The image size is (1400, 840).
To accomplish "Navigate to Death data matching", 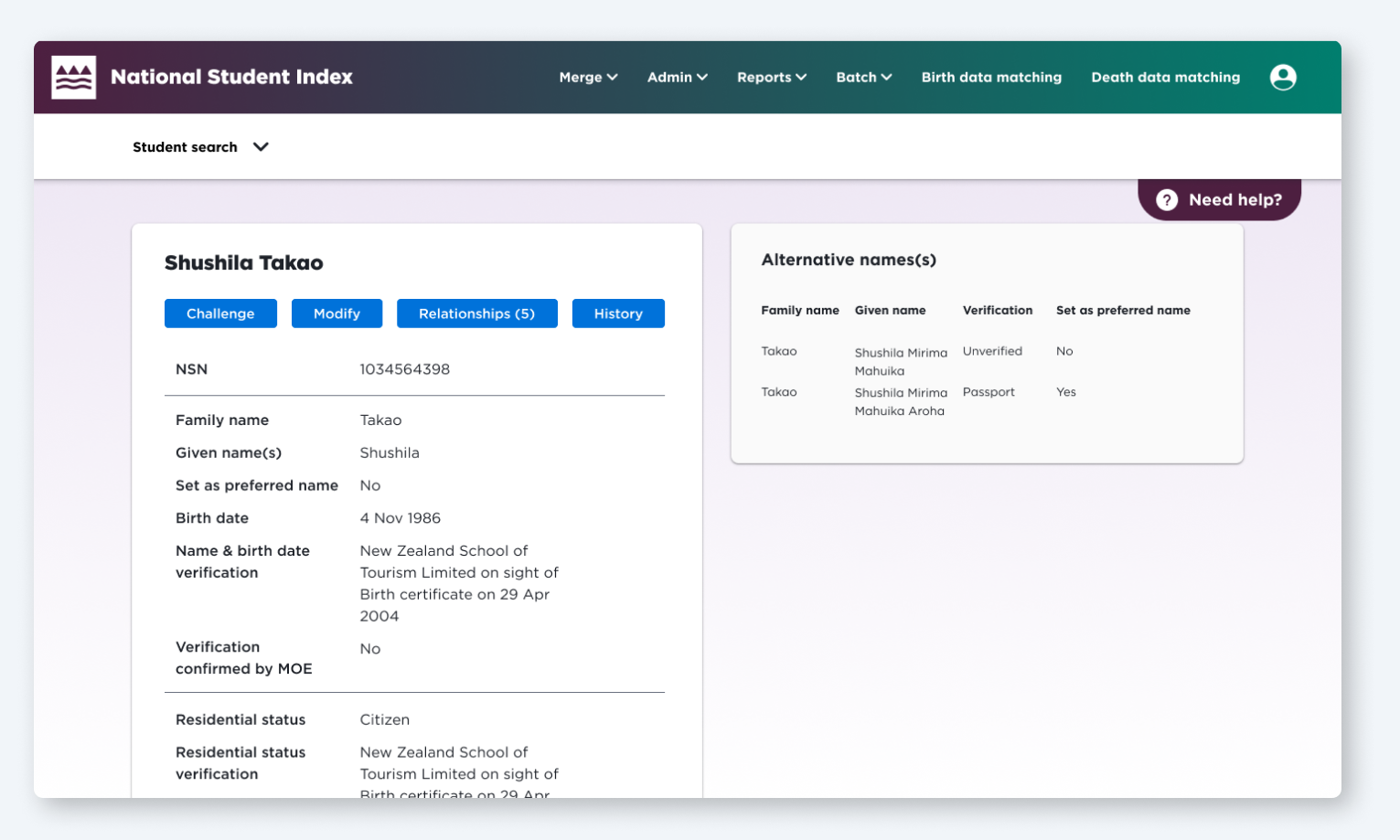I will (1165, 78).
